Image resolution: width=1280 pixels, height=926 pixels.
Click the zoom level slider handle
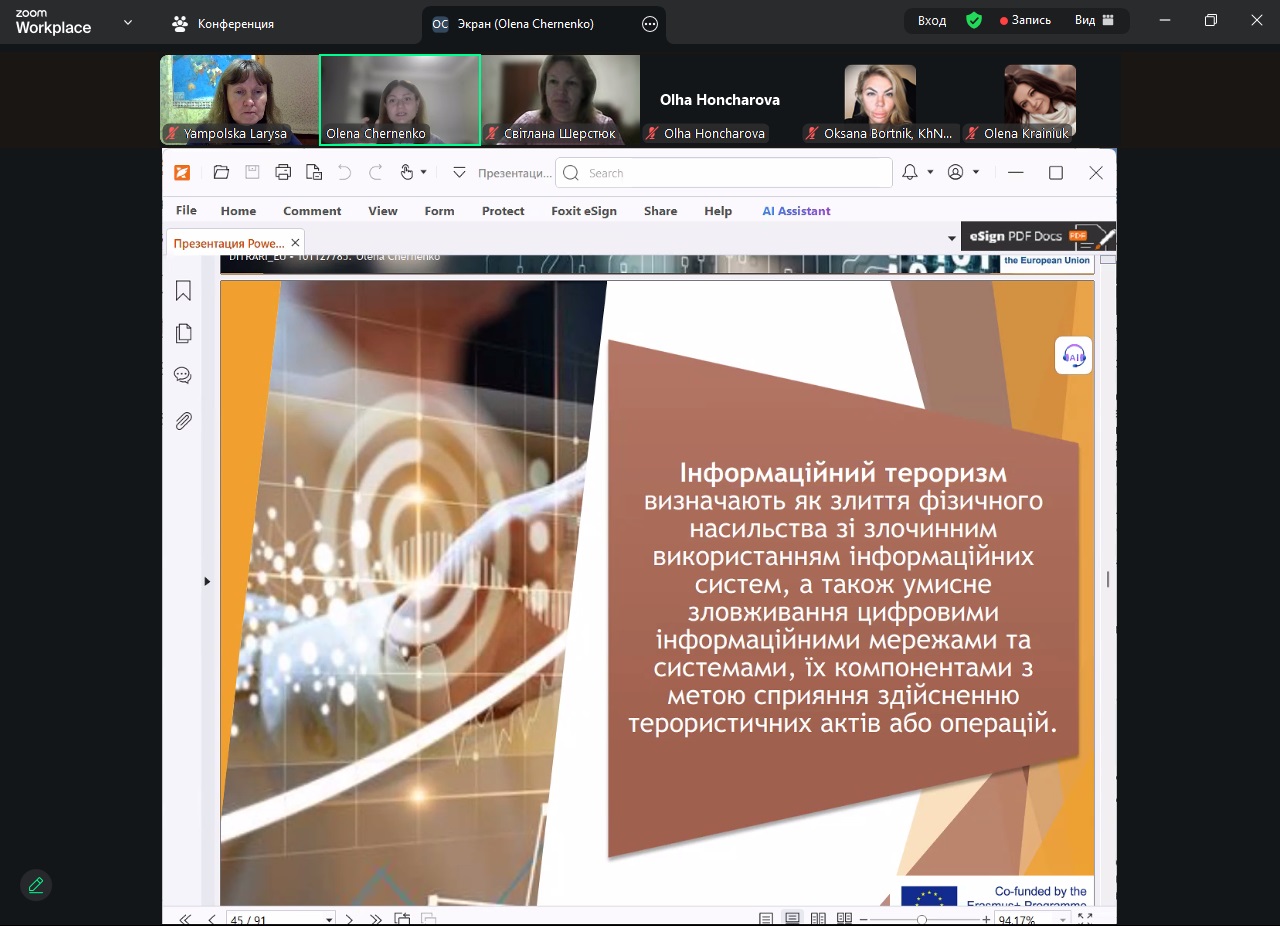[x=921, y=919]
